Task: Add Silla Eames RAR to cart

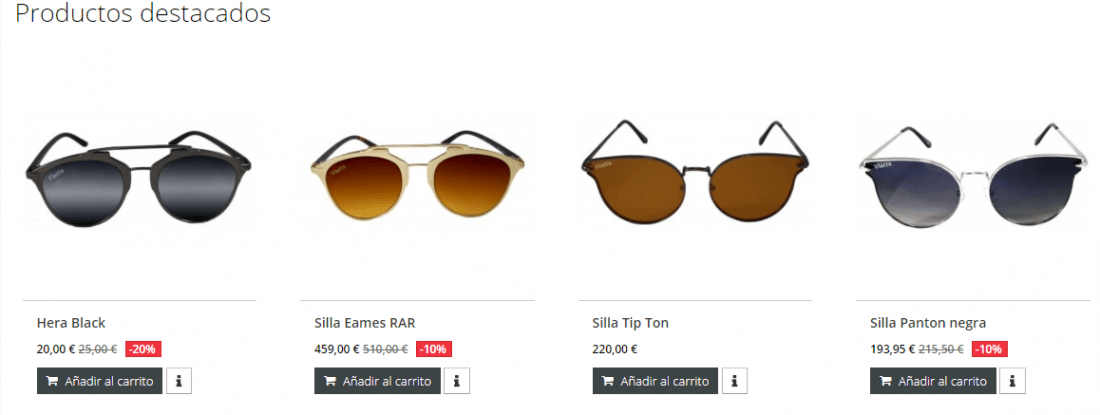Action: (377, 381)
